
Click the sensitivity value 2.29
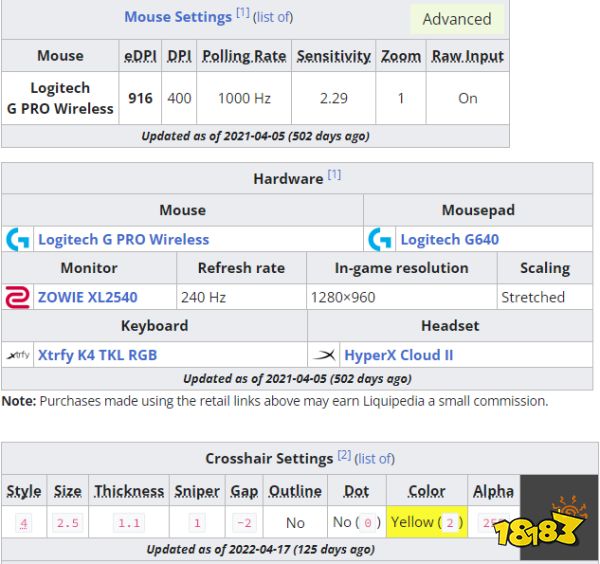tap(334, 98)
